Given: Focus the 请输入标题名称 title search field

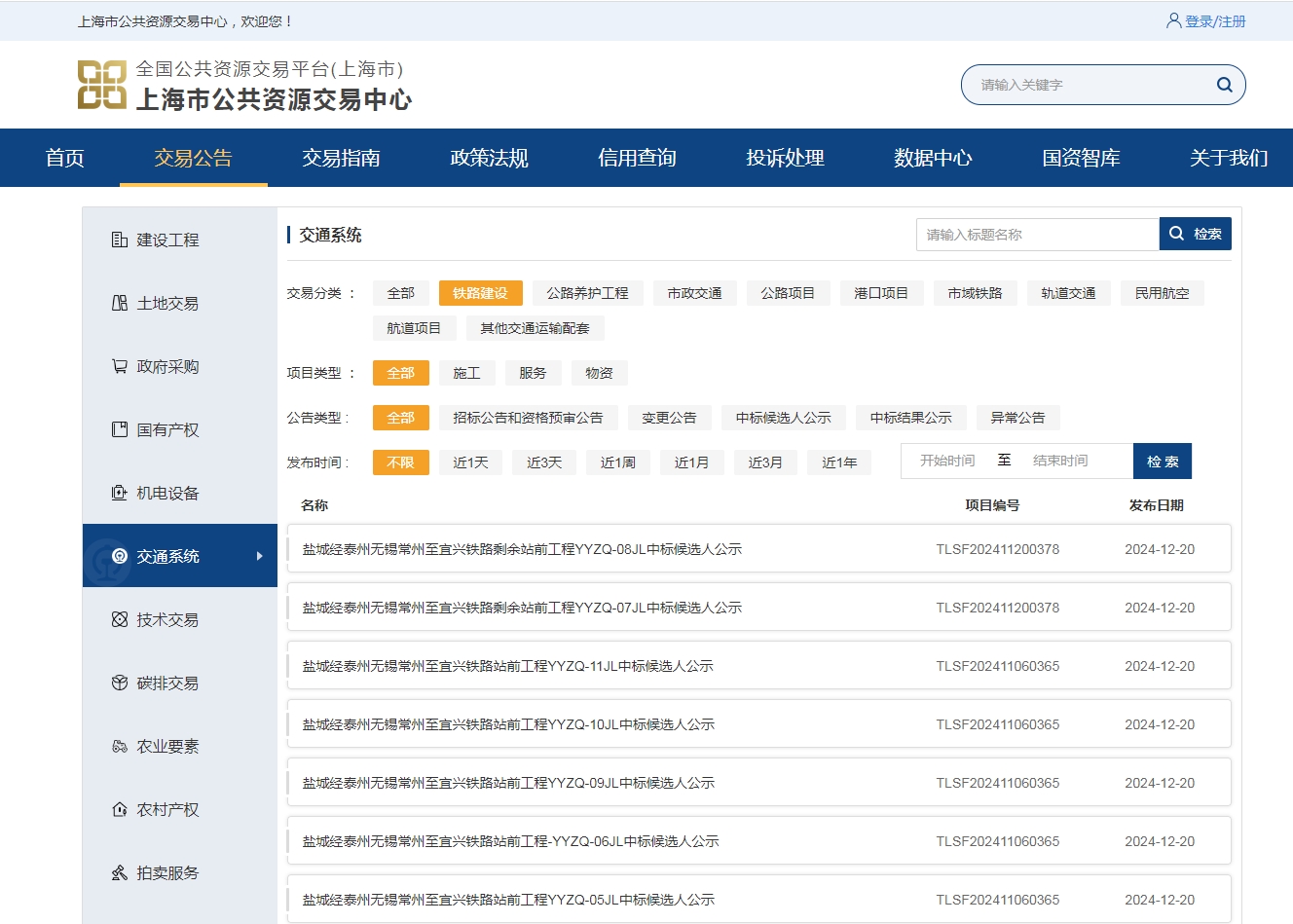Looking at the screenshot, I should click(1038, 235).
